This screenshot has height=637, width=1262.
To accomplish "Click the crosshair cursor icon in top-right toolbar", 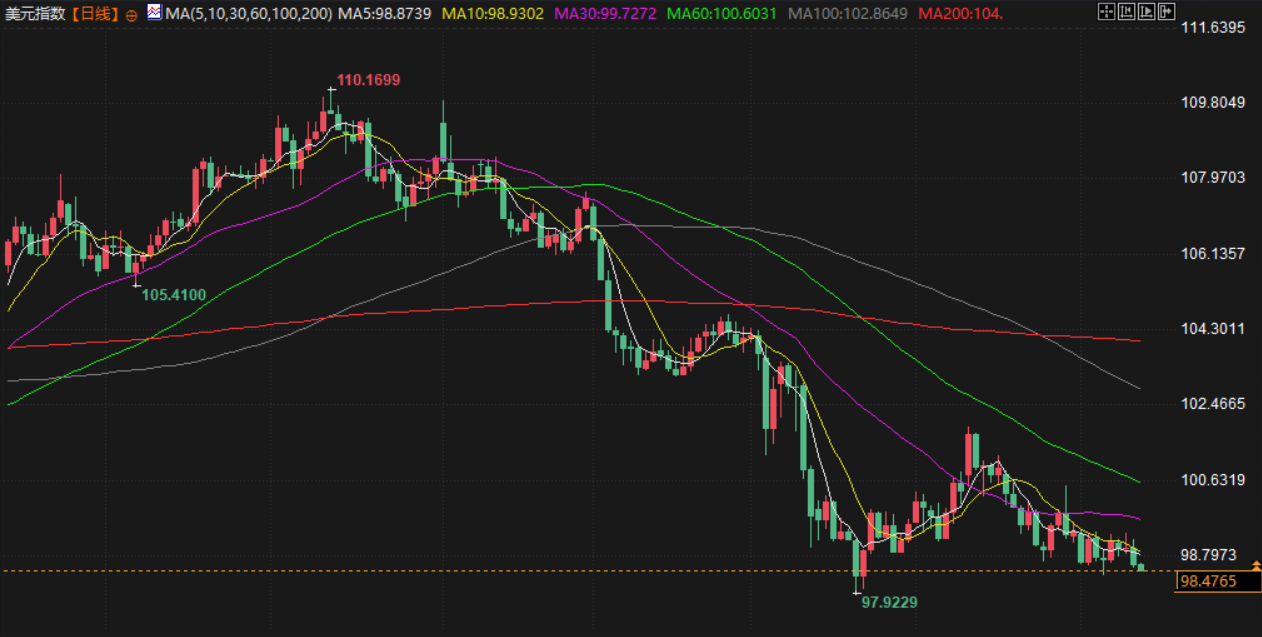I will (x=1106, y=12).
